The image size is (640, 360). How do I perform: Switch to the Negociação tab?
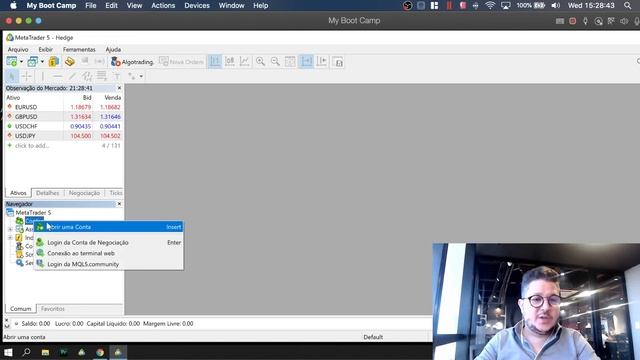(84, 193)
